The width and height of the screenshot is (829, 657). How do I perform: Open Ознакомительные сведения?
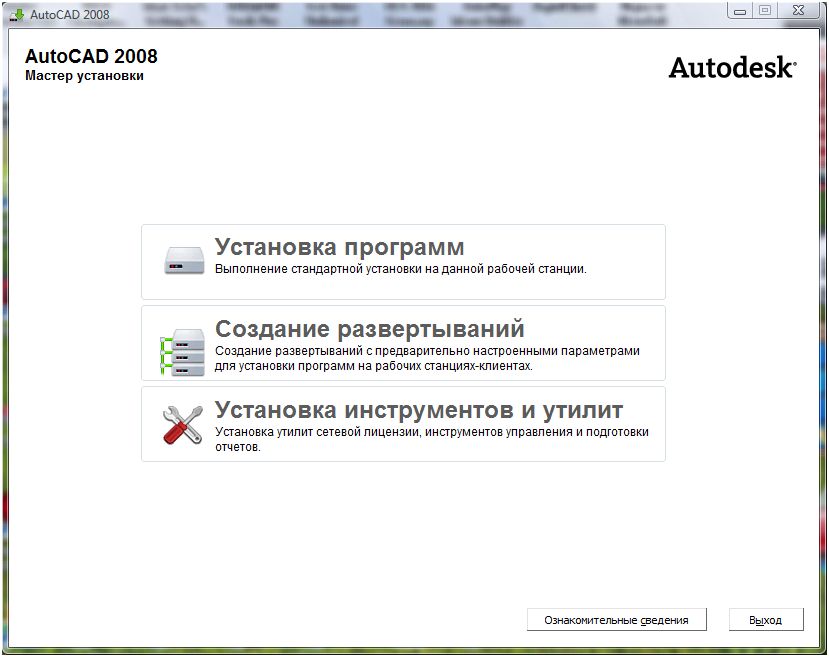pyautogui.click(x=616, y=619)
